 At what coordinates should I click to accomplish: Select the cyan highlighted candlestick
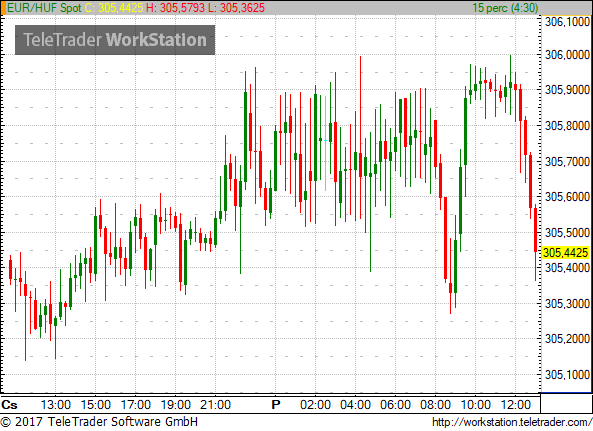325,143
